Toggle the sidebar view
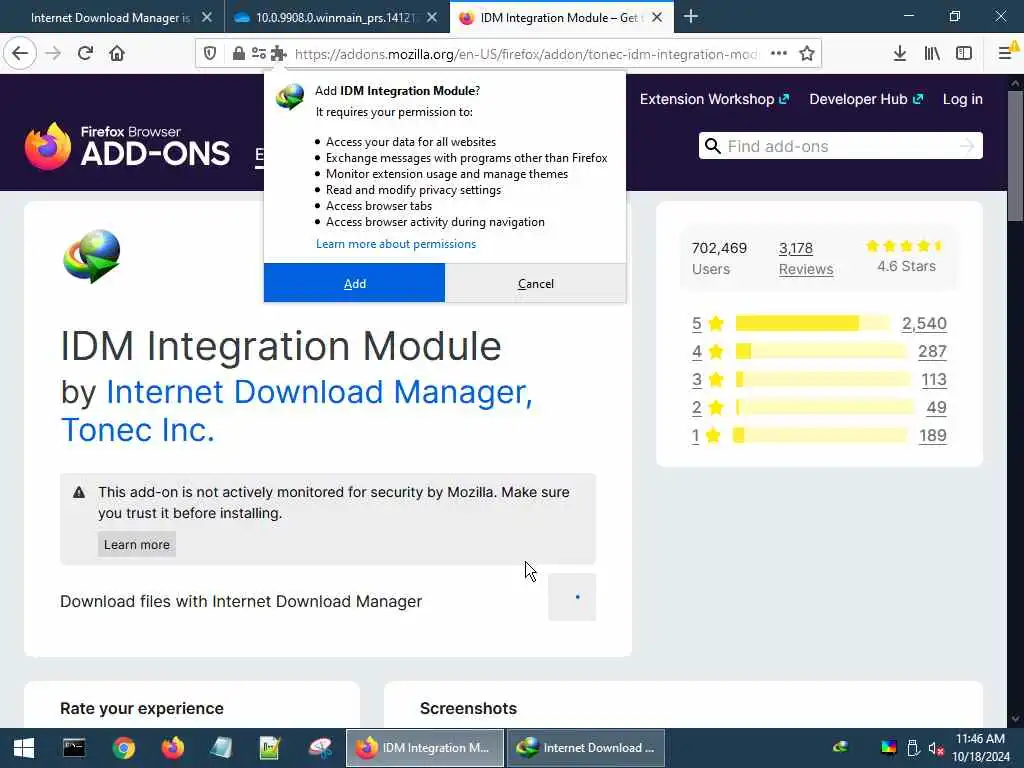1024x768 pixels. coord(964,54)
